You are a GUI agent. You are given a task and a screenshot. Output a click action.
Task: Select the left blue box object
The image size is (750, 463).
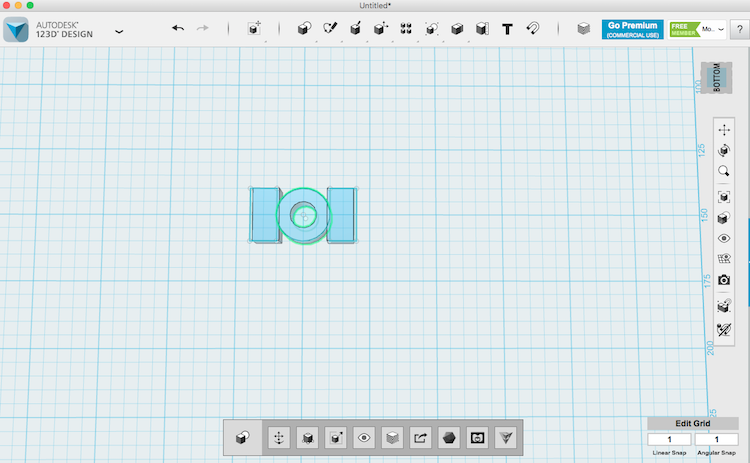(264, 215)
